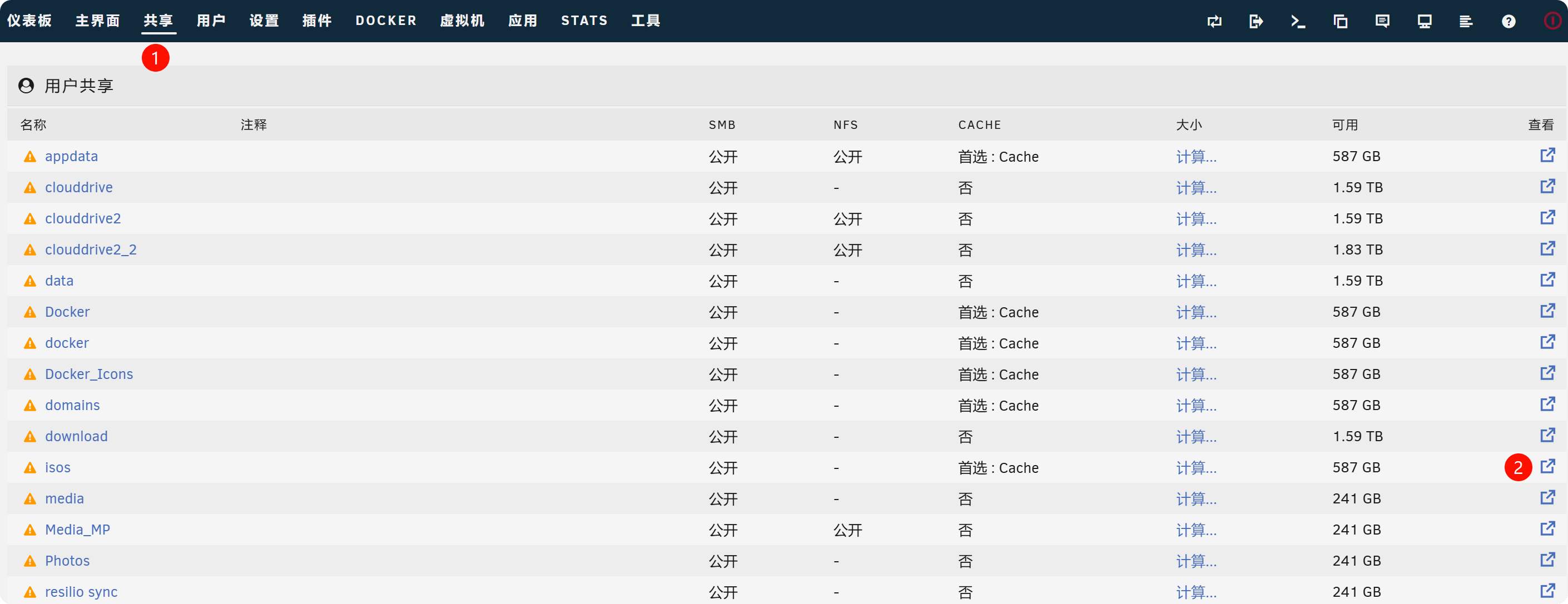Click warning triangle beside clouddrive2
This screenshot has height=604, width=1568.
tap(30, 219)
